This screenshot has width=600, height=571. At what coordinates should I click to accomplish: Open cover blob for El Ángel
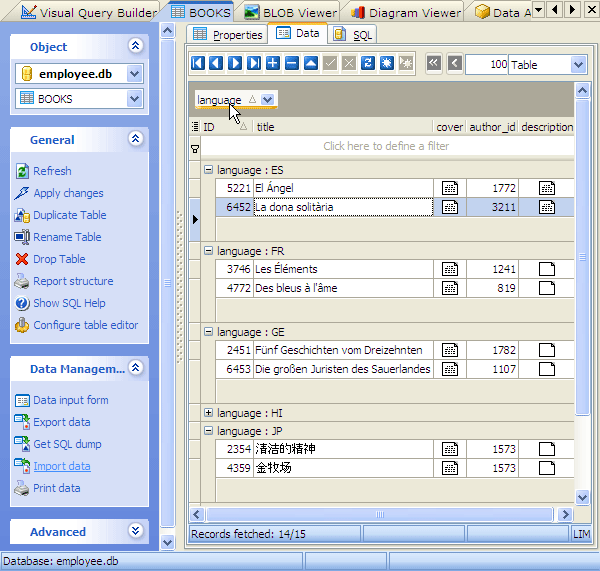(450, 188)
